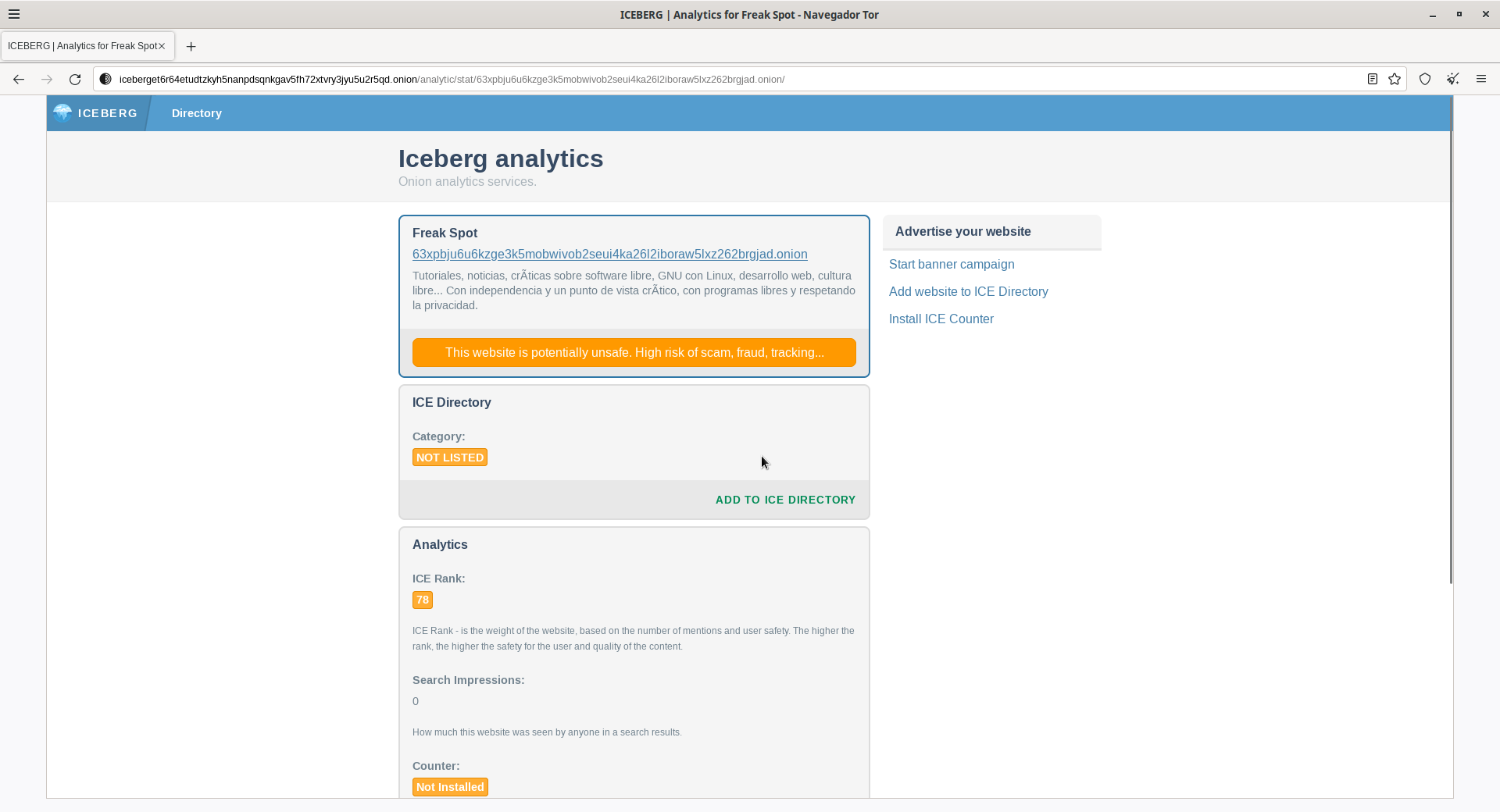Screen dimensions: 1500x812
Task: Open the browser application menu
Action: pyautogui.click(x=1480, y=79)
